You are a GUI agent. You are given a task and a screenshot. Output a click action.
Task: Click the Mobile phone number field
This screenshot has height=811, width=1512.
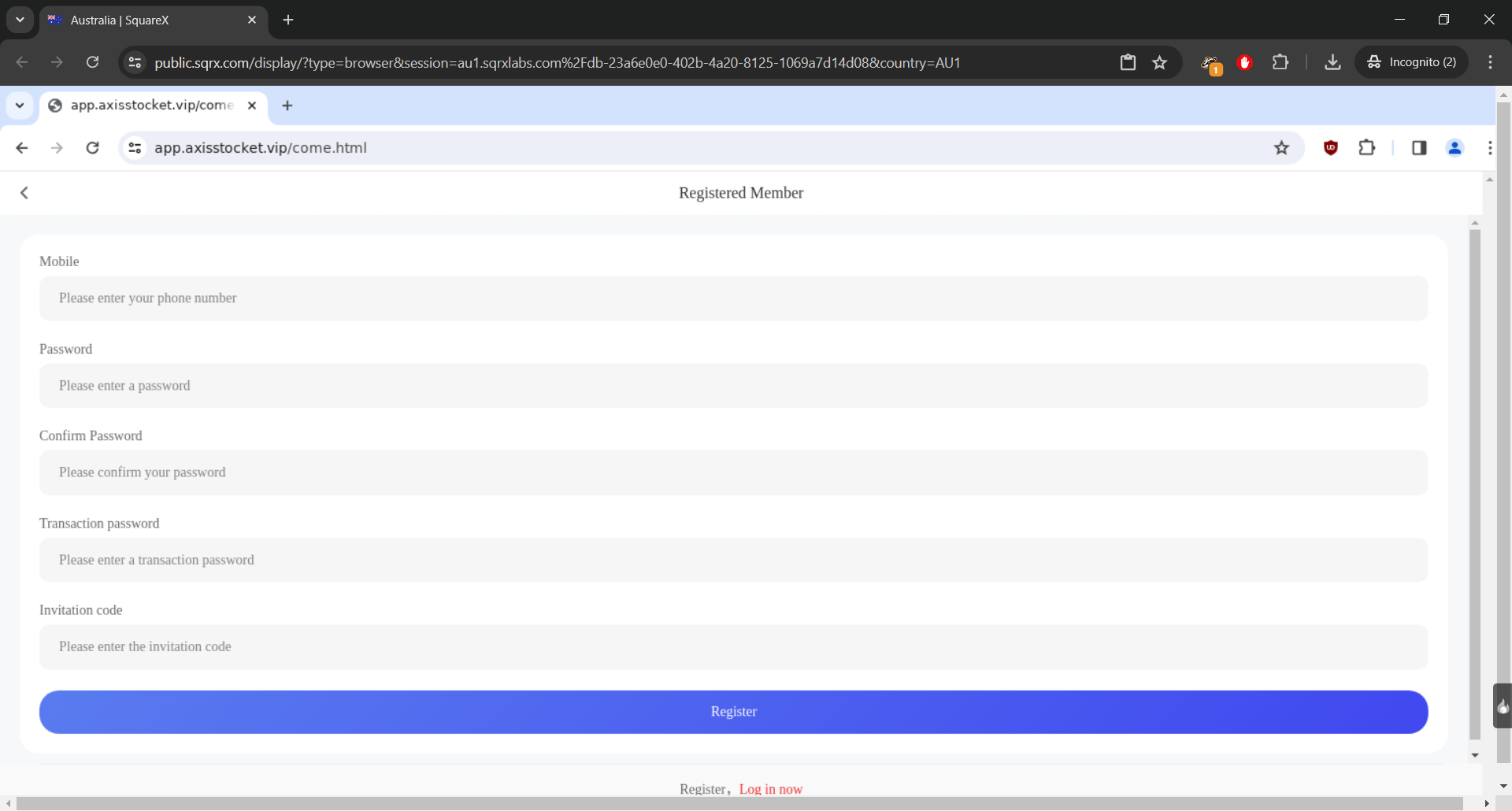733,298
